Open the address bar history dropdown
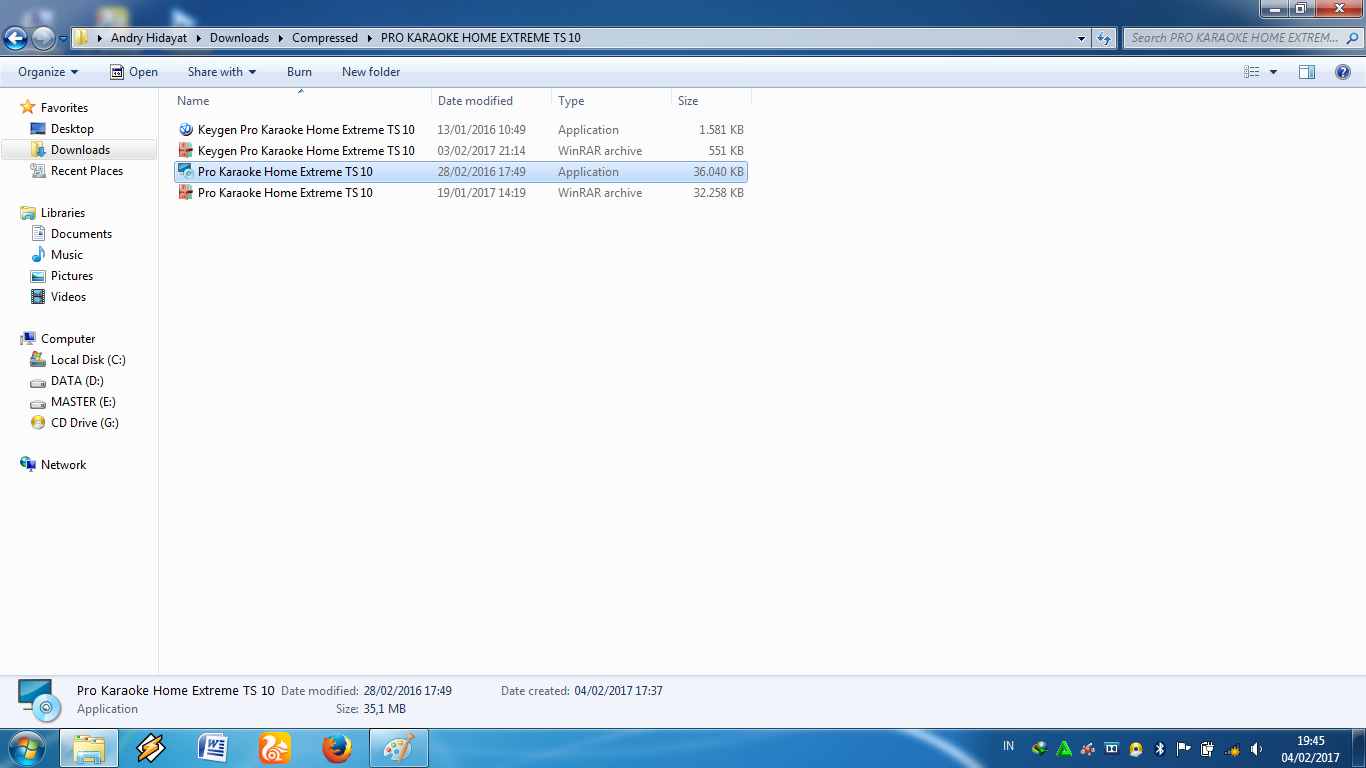 point(1082,38)
